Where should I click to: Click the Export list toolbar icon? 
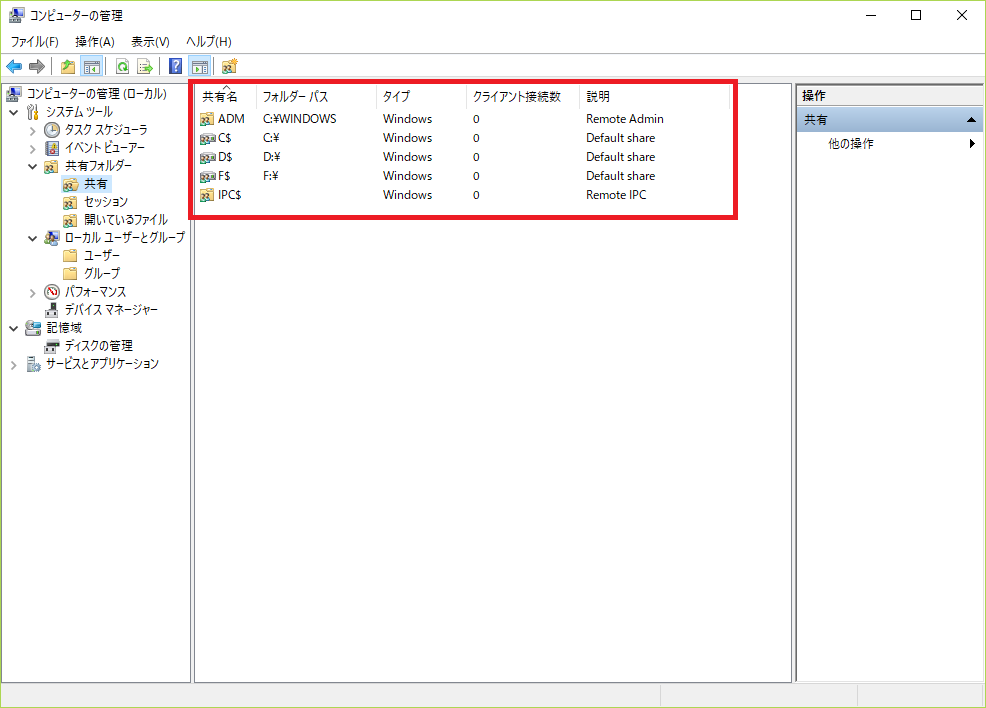[145, 67]
